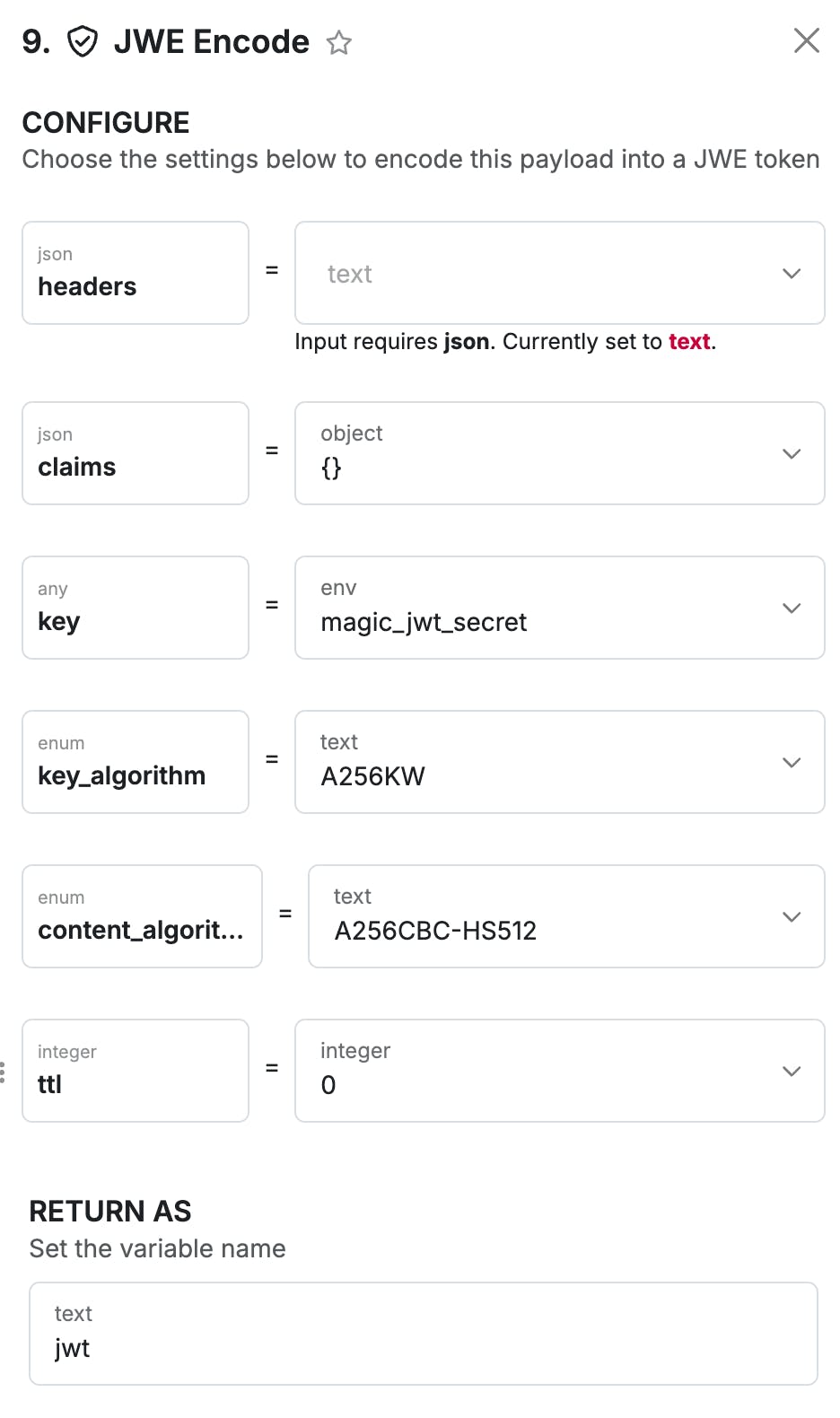Open content_algorithm A256CBC-HS512 dropdown chevron
The width and height of the screenshot is (840, 1418).
[x=791, y=917]
